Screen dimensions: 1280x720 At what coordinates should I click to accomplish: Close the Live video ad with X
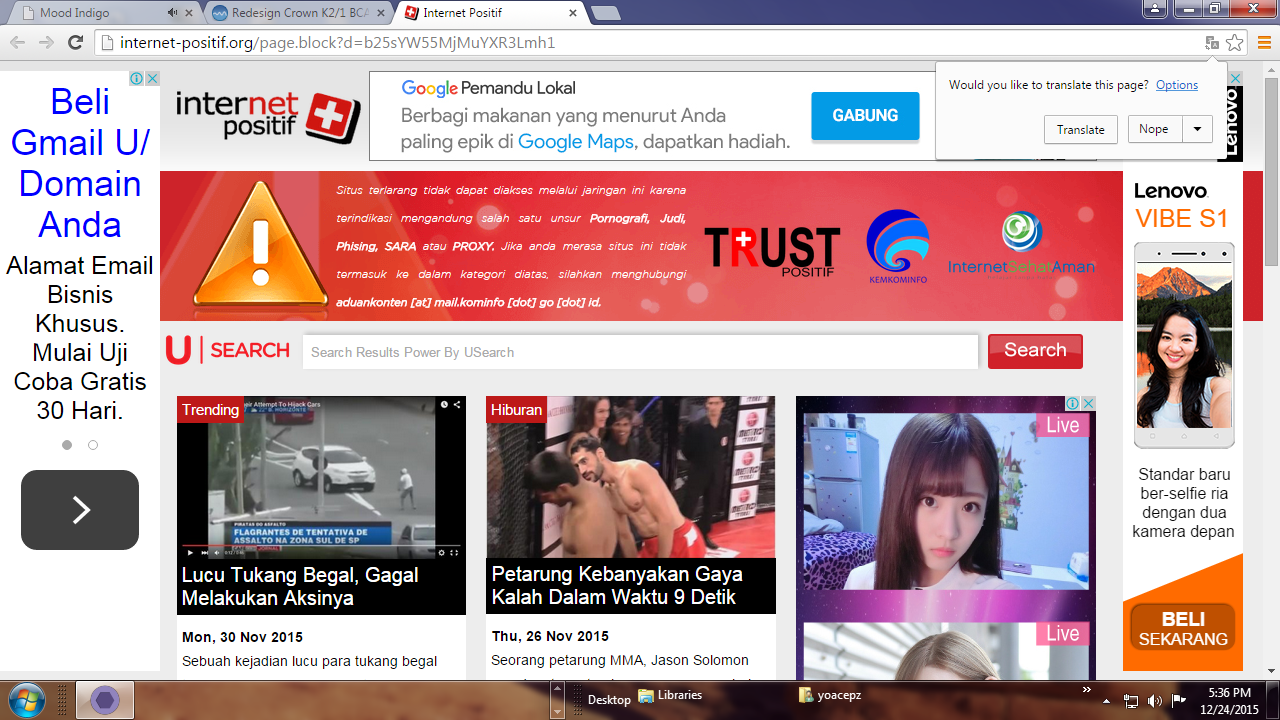click(1088, 403)
